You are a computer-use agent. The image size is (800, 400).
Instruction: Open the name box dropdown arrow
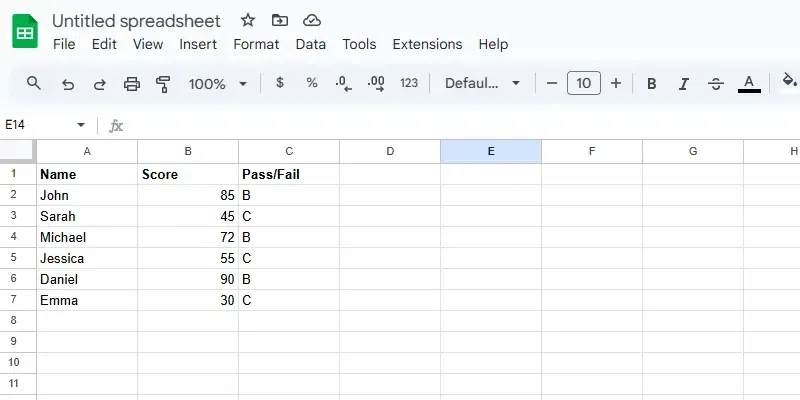pos(81,125)
